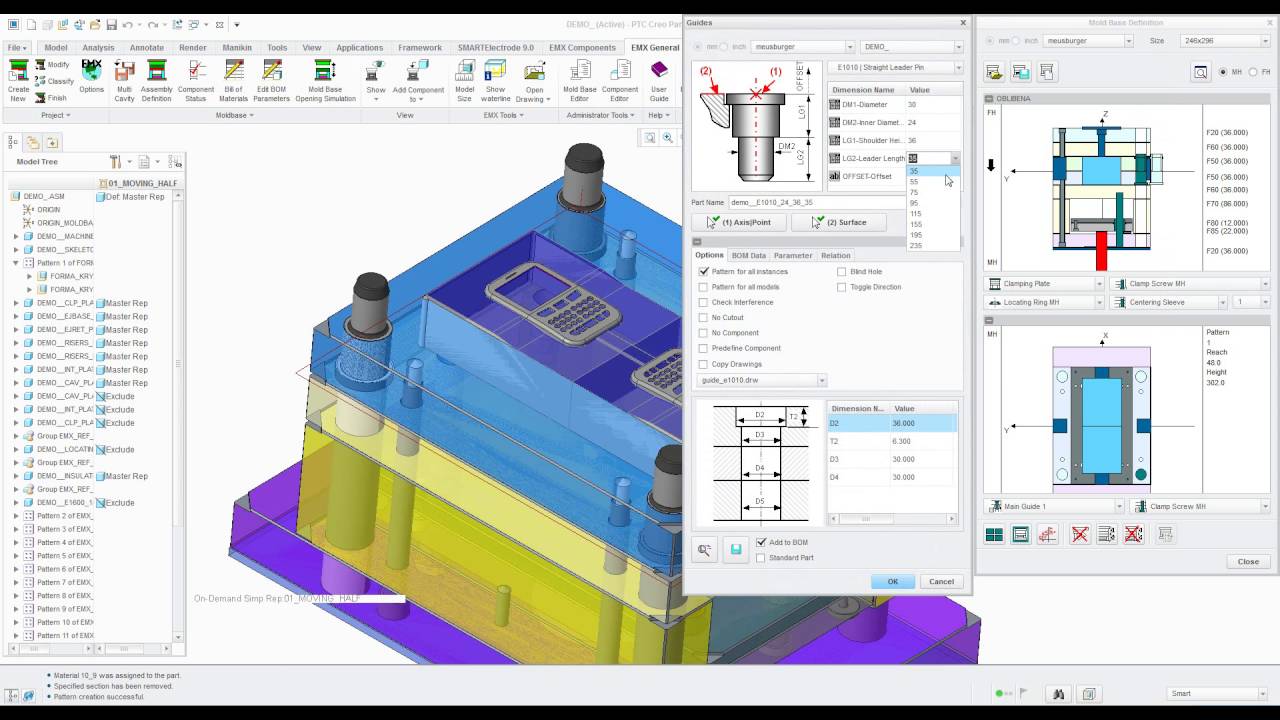Switch to BOM Data tab

tap(748, 255)
